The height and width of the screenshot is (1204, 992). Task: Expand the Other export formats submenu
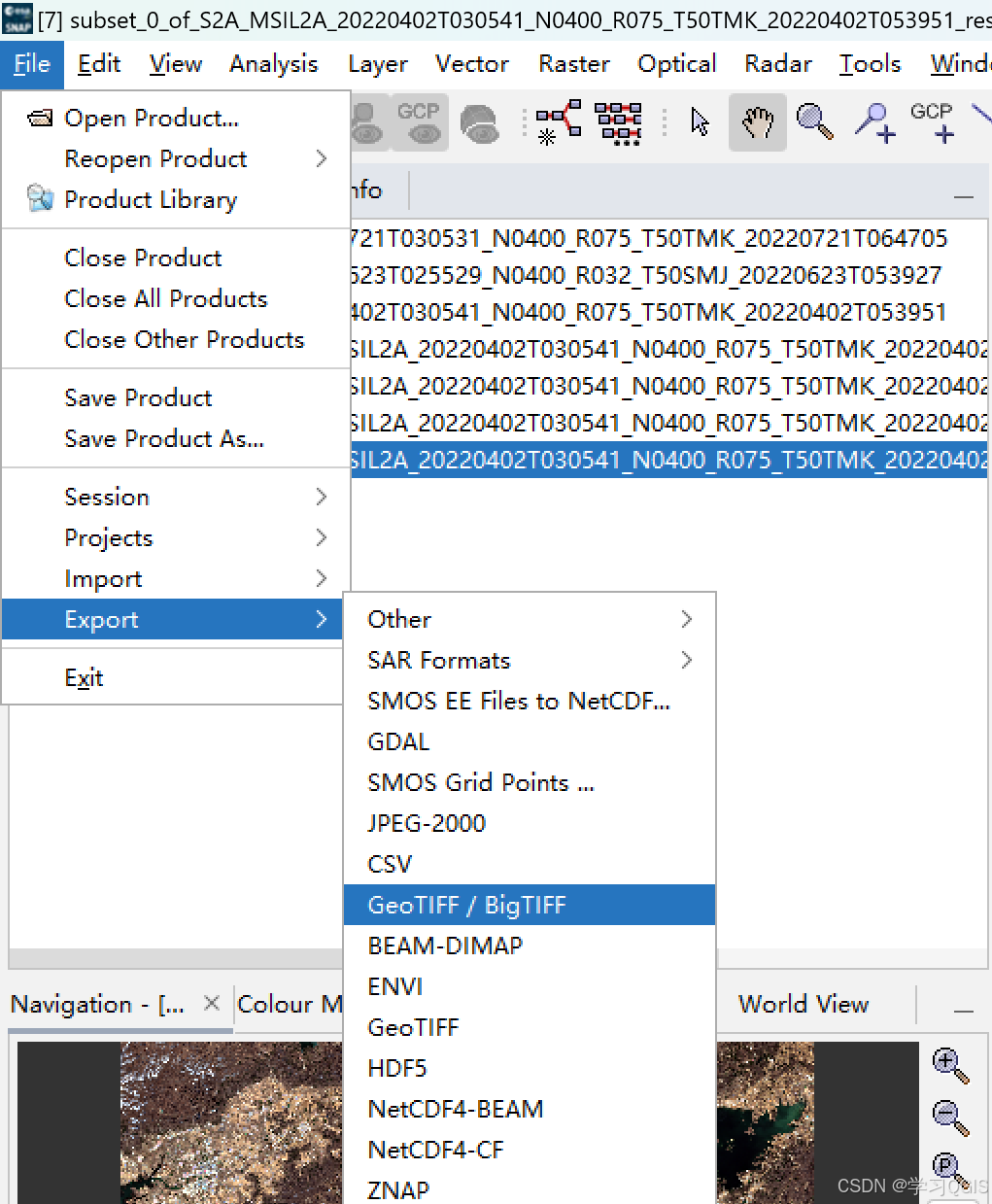click(530, 619)
